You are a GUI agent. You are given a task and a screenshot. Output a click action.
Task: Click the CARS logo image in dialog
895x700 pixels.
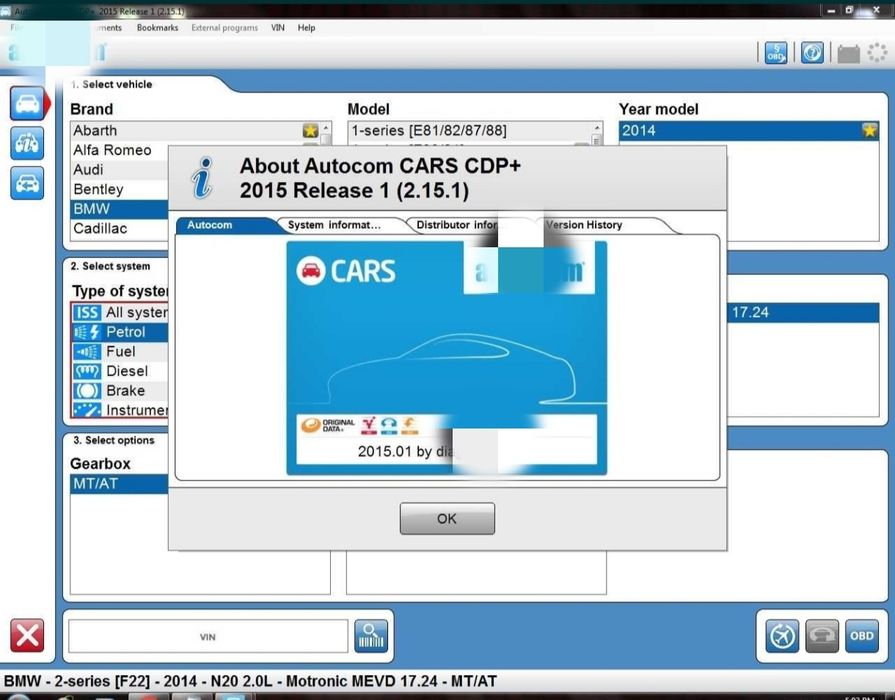[x=346, y=271]
